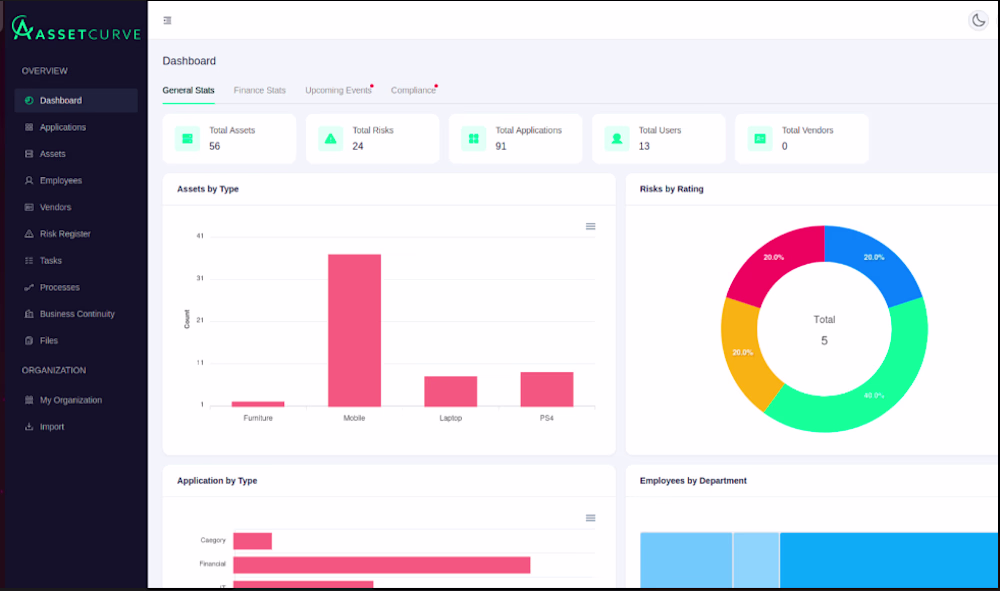Click the Total Risks value 24
This screenshot has height=591, width=1000.
(x=358, y=147)
